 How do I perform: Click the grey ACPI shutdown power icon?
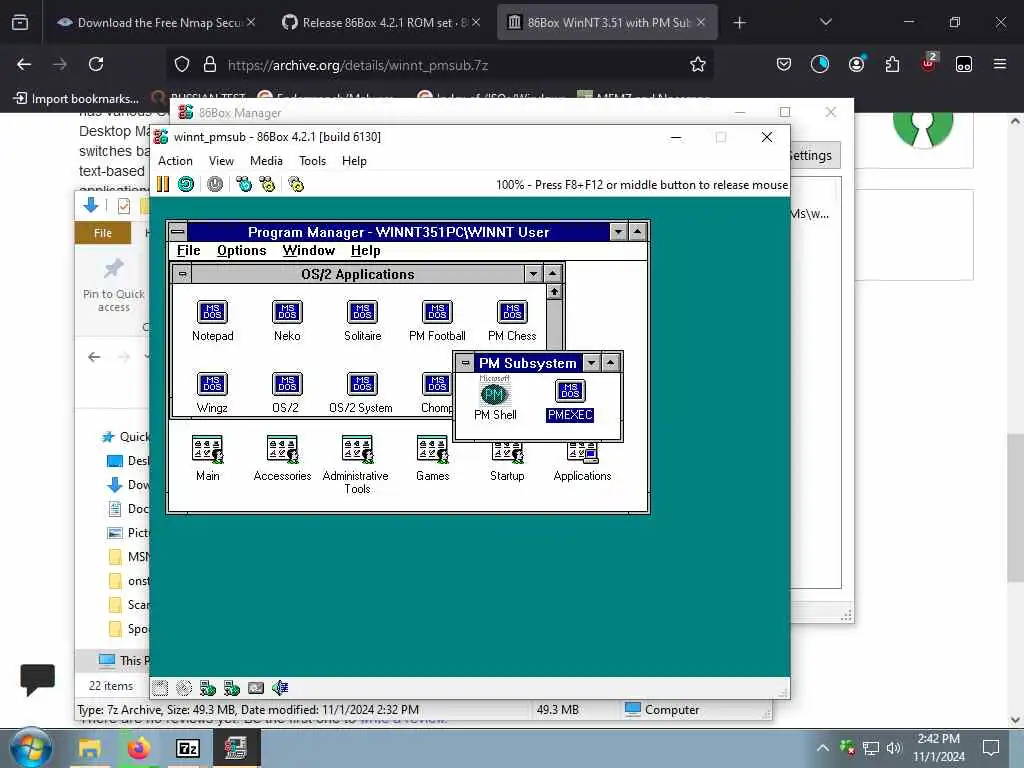pyautogui.click(x=215, y=184)
